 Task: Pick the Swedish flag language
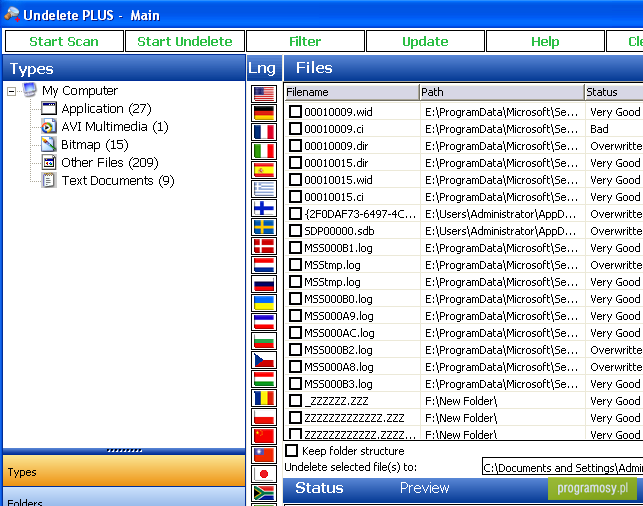(x=264, y=227)
